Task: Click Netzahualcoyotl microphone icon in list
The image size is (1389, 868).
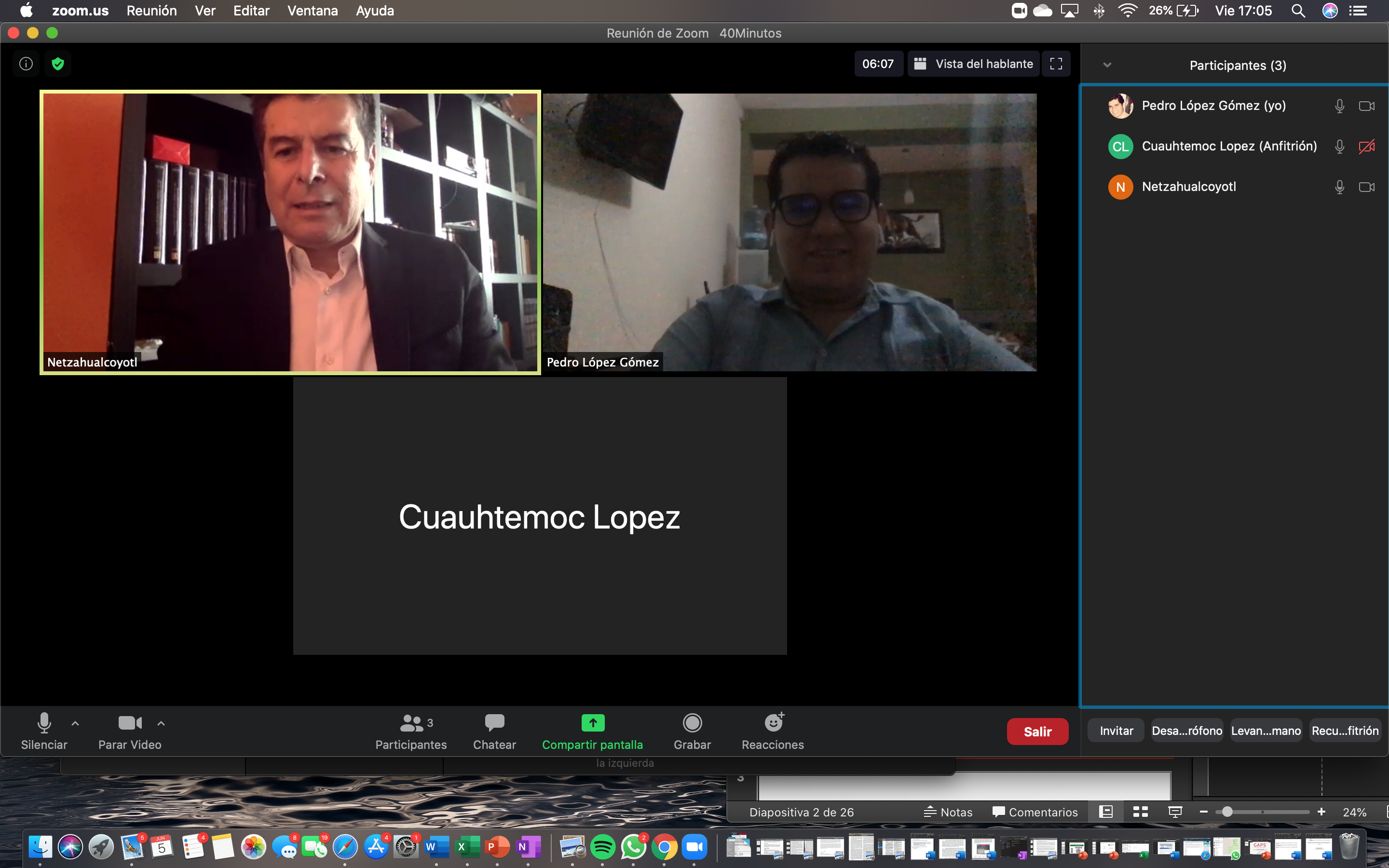Action: click(x=1340, y=187)
